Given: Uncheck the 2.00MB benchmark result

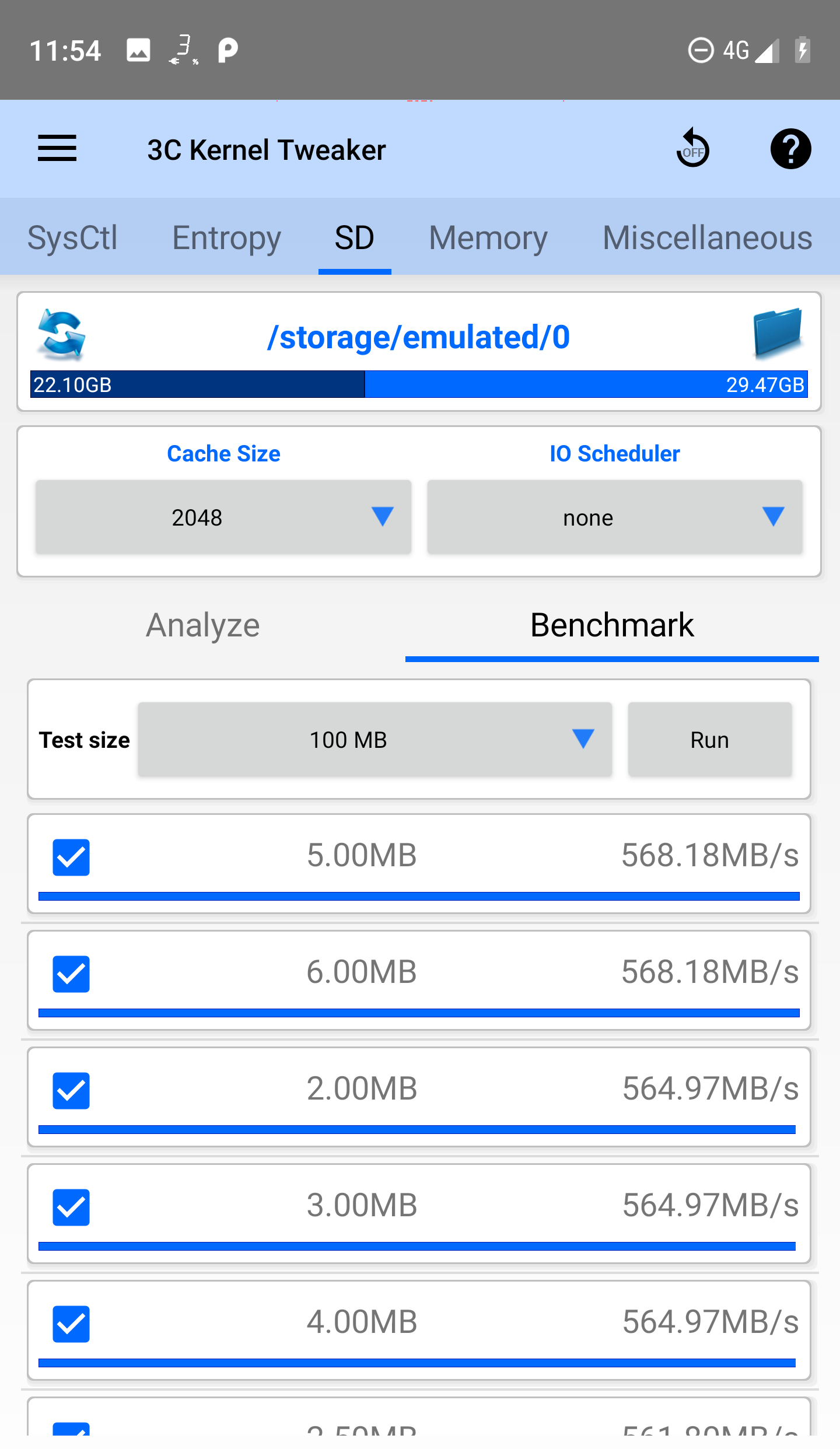Looking at the screenshot, I should [x=71, y=1090].
